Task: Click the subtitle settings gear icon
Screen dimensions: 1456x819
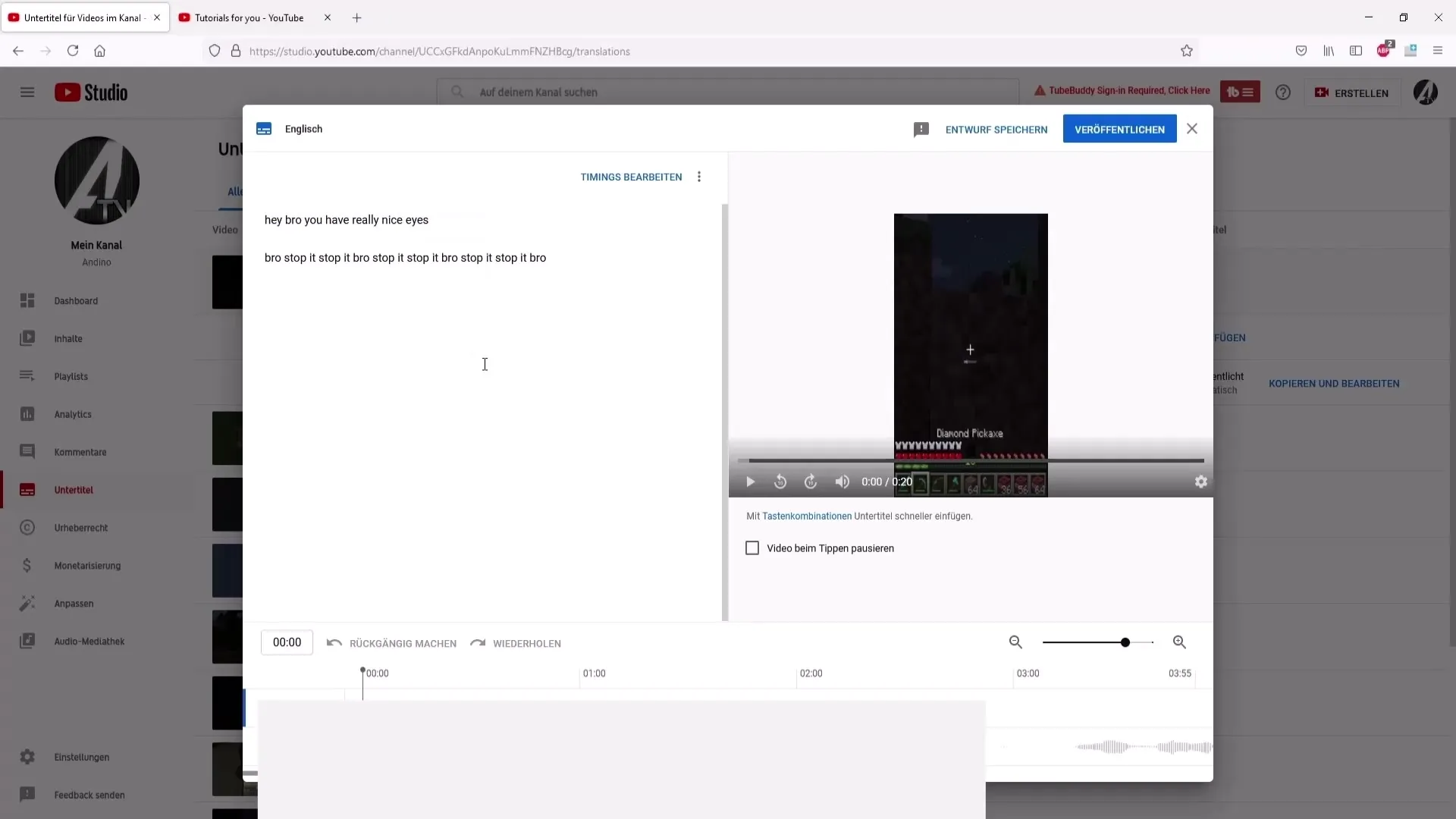Action: pos(1201,481)
